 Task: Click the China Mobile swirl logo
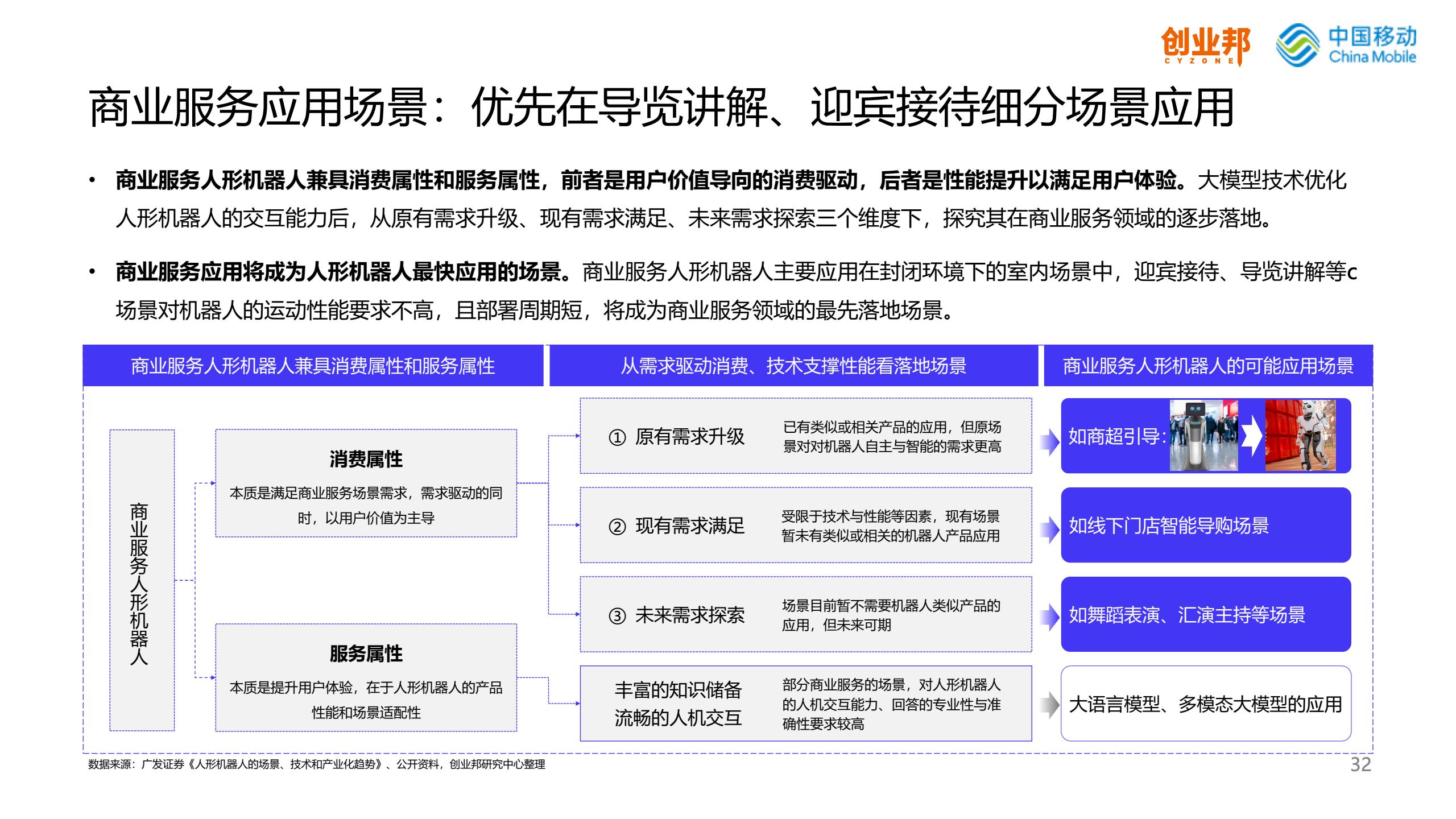1297,44
